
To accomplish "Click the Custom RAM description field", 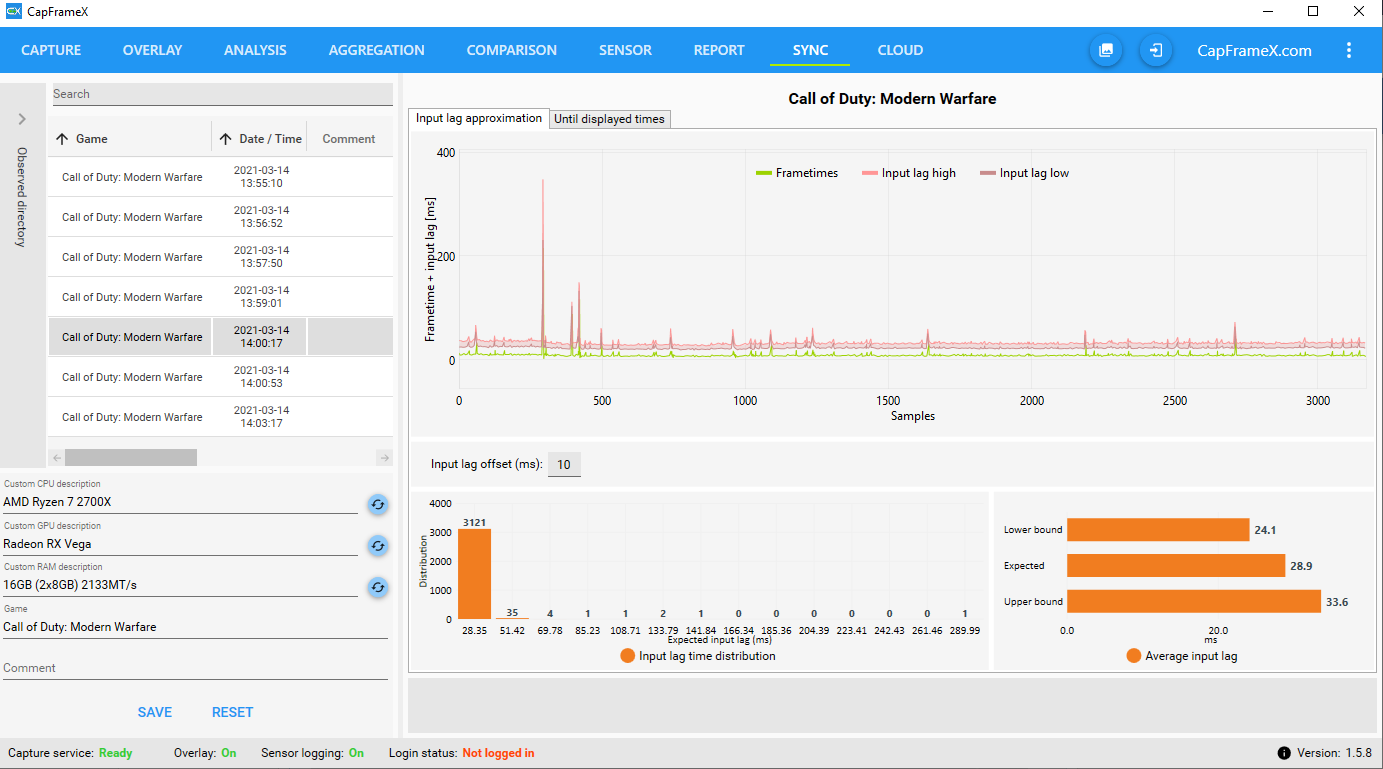I will click(x=180, y=585).
